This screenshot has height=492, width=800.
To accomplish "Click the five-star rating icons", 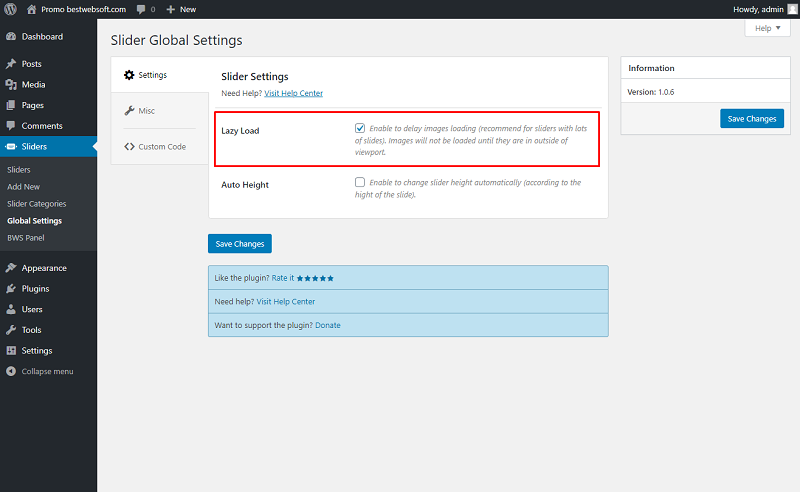I will tap(315, 278).
